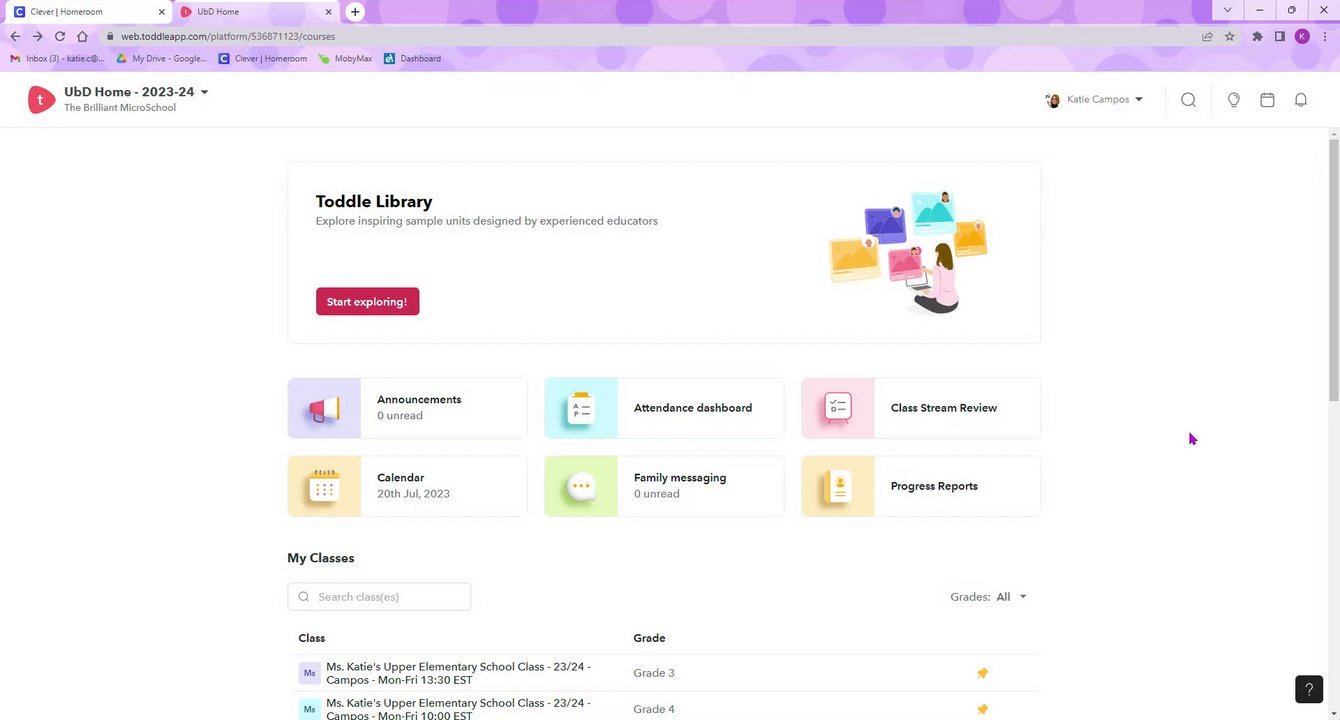
Task: Click the Announcements megaphone icon
Action: coord(324,408)
